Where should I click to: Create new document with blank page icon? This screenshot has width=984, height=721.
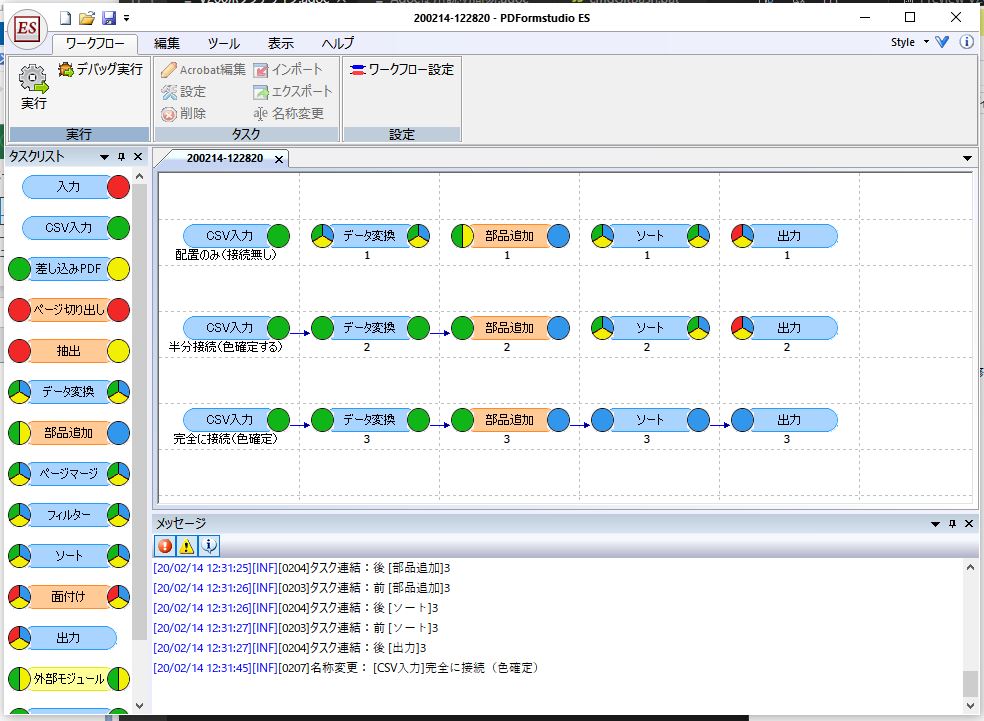(x=66, y=18)
